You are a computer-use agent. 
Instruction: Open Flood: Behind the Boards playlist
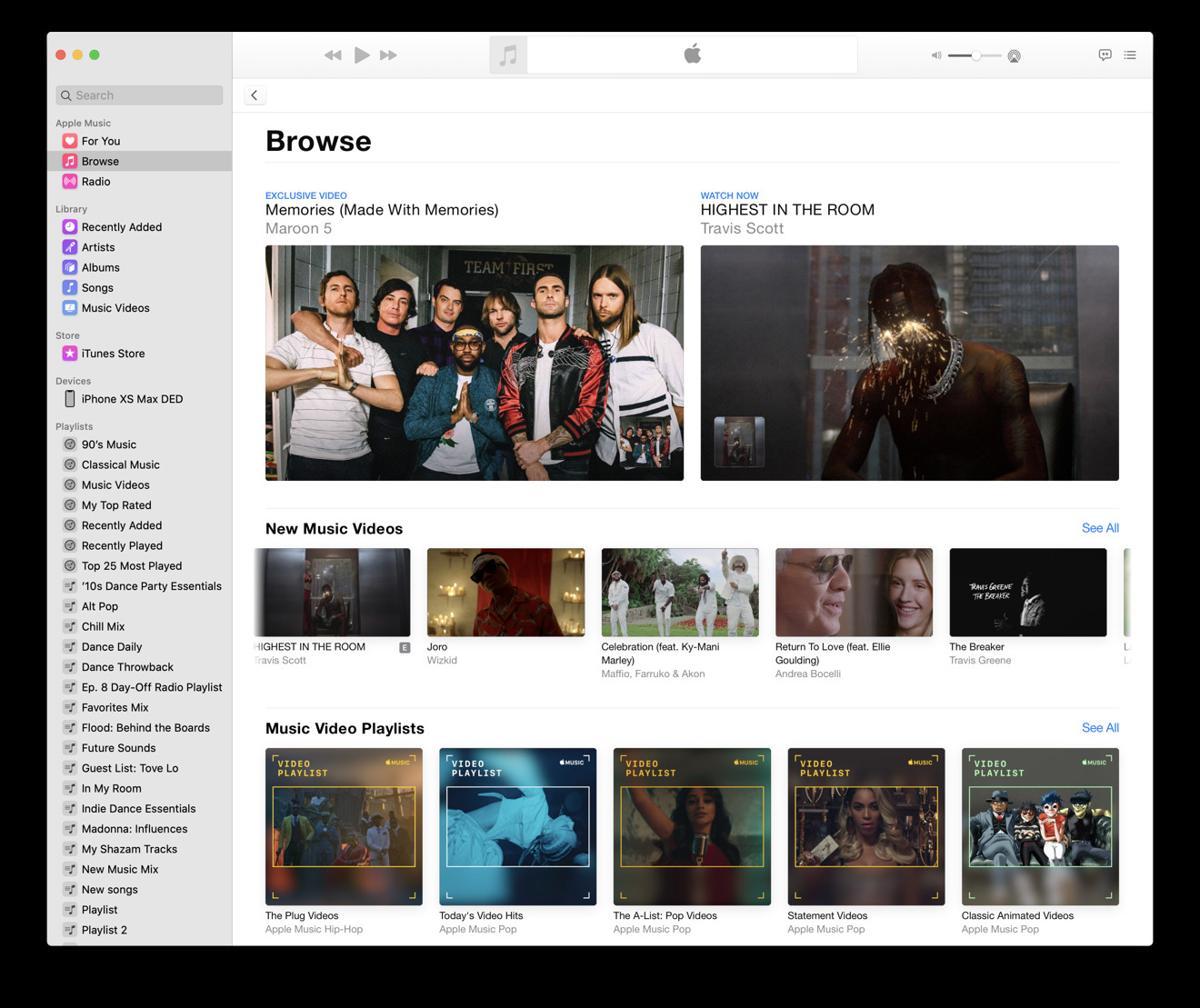point(139,728)
